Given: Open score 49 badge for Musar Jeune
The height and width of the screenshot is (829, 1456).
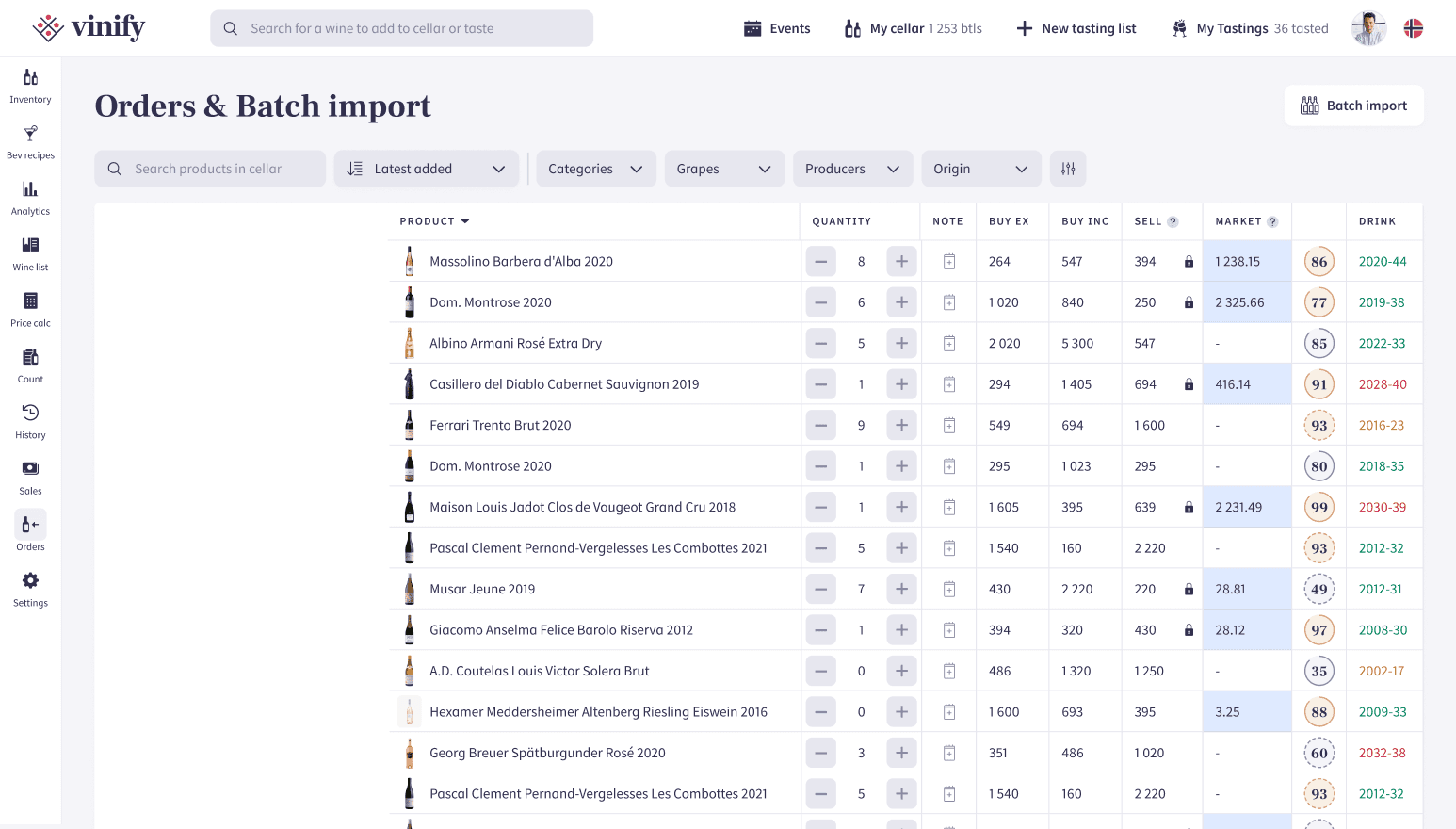Looking at the screenshot, I should click(1319, 589).
